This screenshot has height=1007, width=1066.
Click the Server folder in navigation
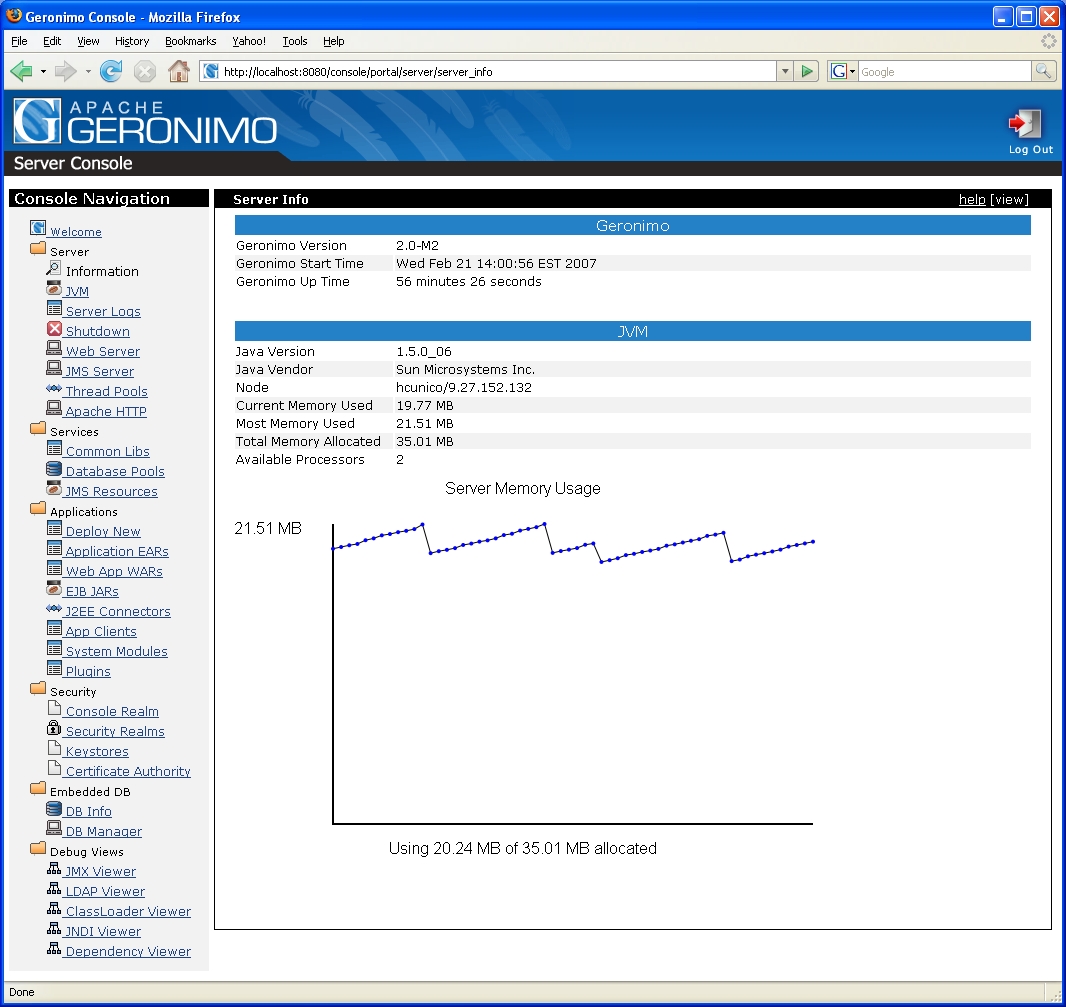[38, 248]
